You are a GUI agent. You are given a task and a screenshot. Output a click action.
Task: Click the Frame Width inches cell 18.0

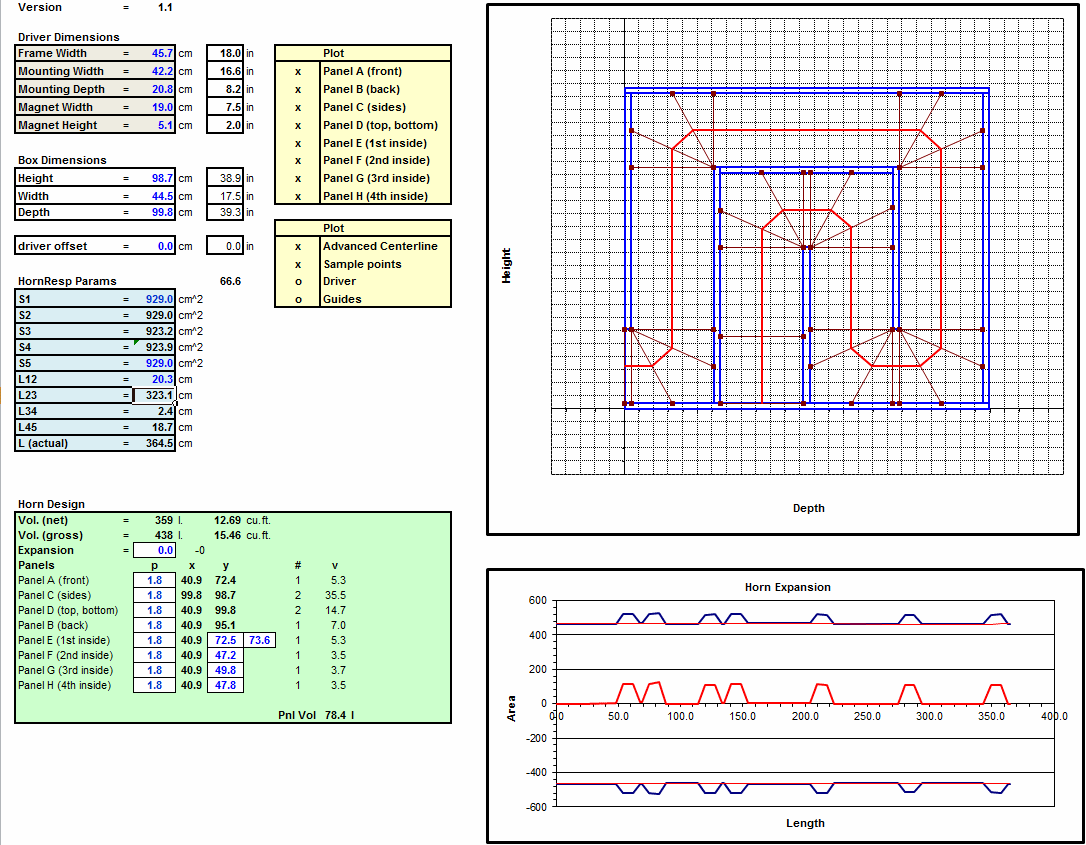point(225,53)
